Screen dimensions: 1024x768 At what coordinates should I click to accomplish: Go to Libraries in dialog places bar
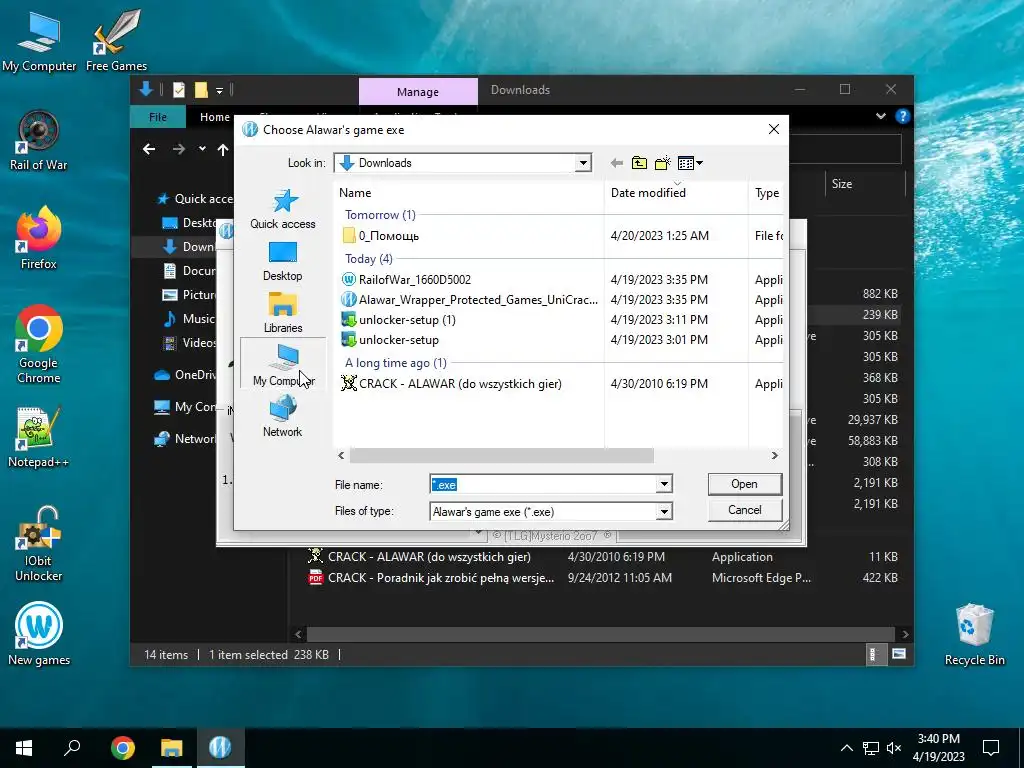coord(283,313)
